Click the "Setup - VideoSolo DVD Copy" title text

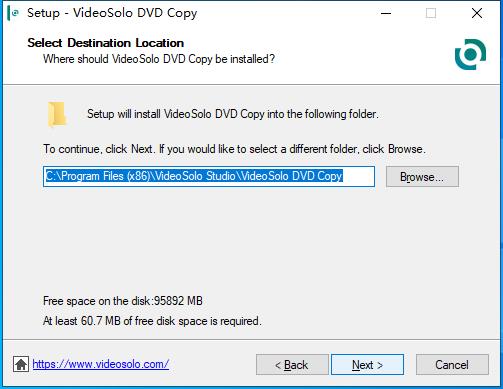[112, 13]
